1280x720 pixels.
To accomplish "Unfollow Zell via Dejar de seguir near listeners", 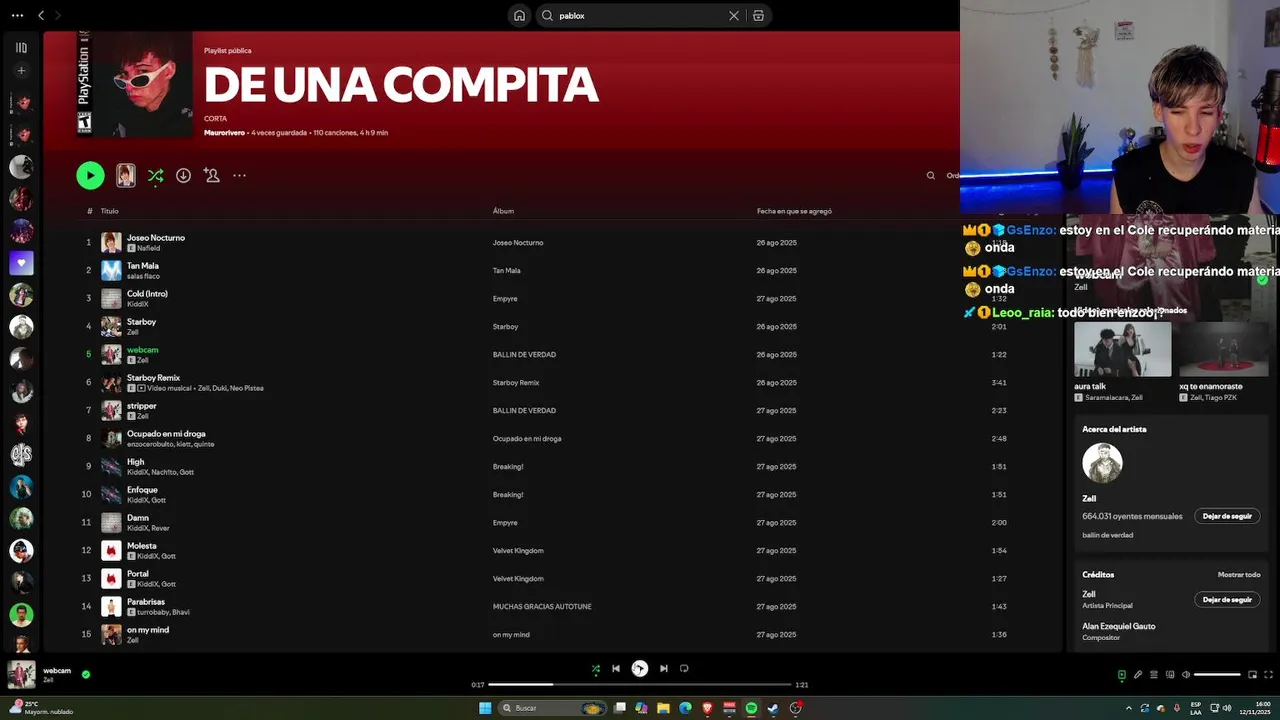I will click(x=1227, y=516).
